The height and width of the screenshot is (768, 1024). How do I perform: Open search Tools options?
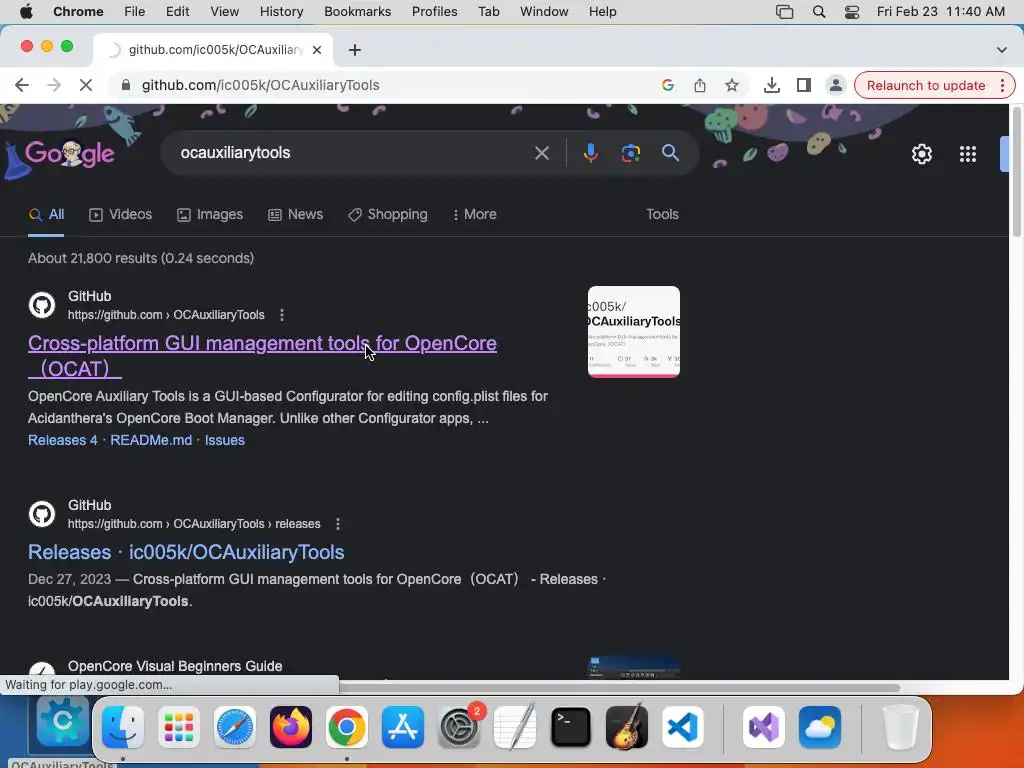click(x=662, y=215)
